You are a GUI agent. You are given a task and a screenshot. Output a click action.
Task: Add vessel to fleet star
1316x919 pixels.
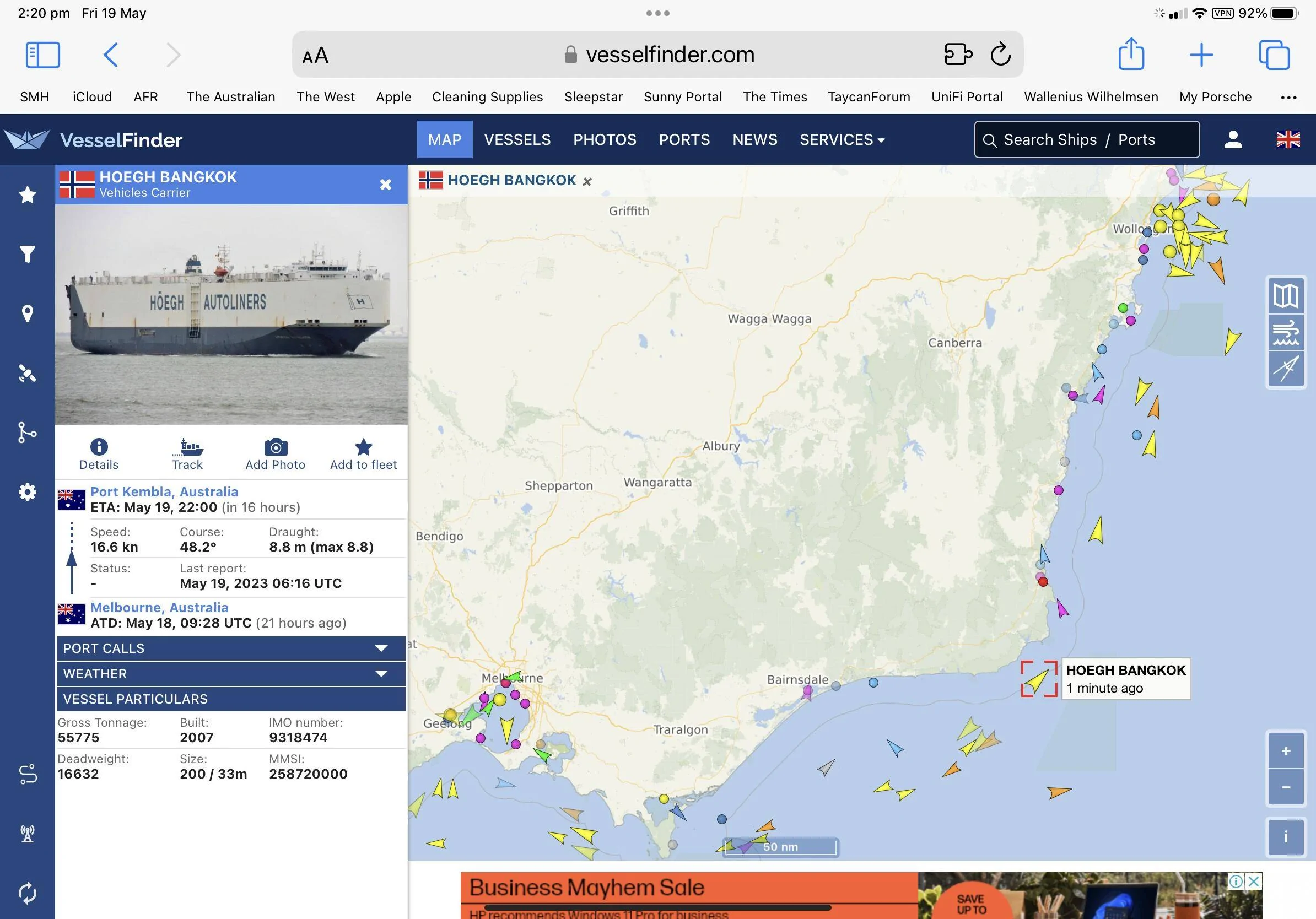(x=363, y=455)
